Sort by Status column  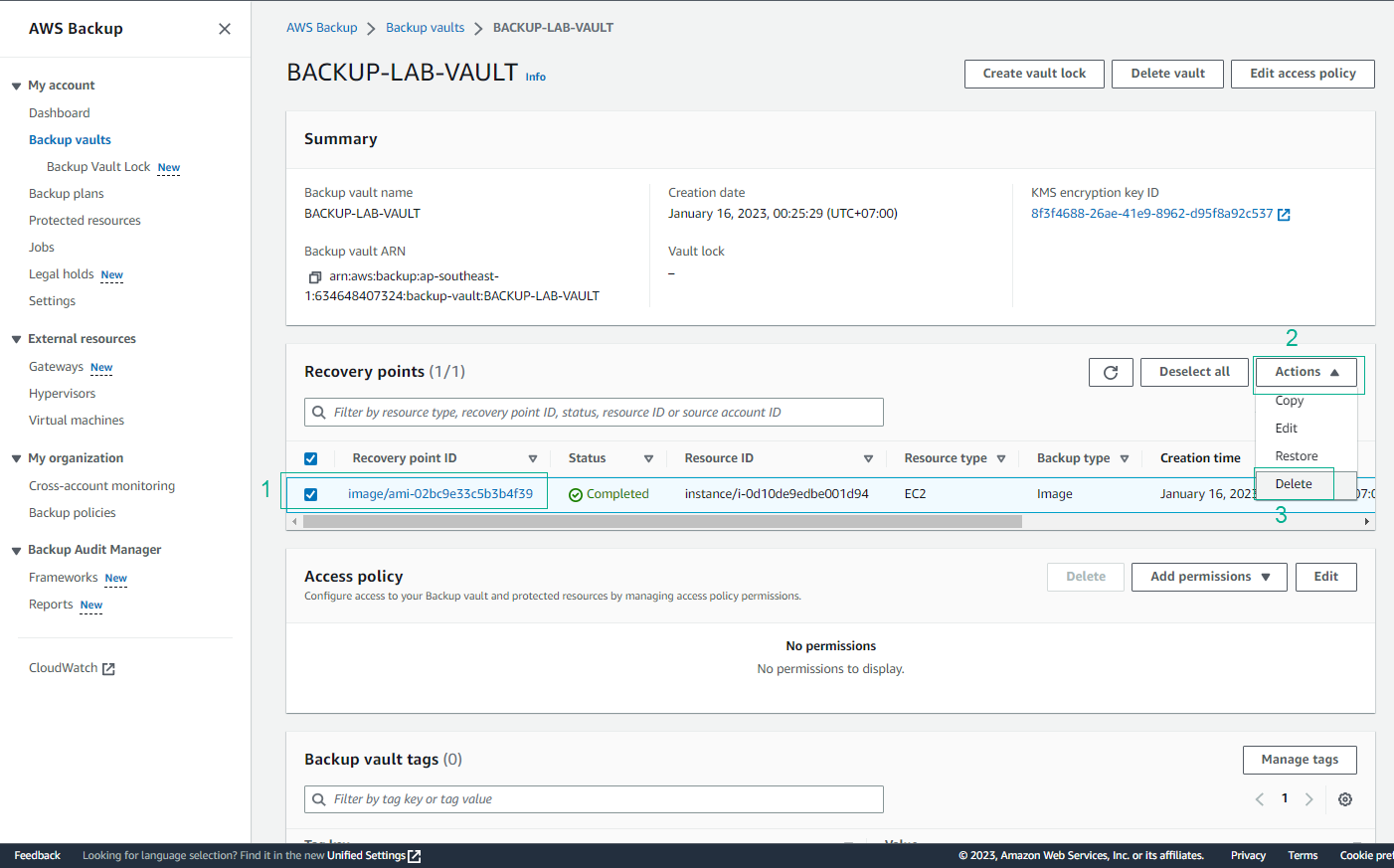click(x=648, y=459)
